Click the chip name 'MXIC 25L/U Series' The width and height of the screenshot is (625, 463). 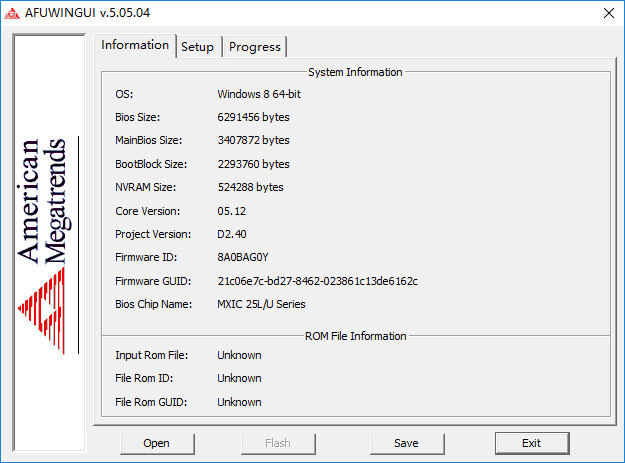click(x=261, y=304)
